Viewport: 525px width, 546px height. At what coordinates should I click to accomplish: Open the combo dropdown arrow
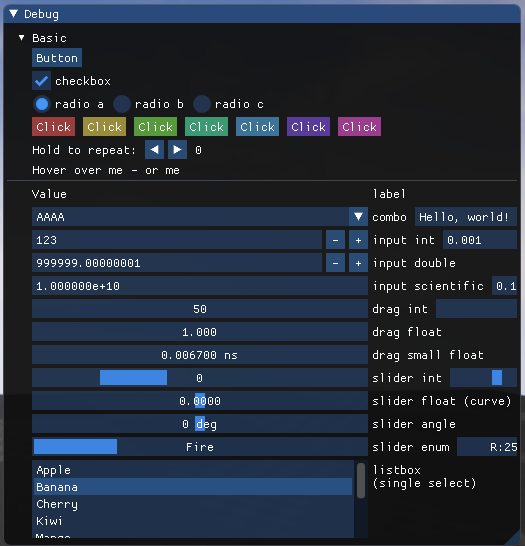358,217
